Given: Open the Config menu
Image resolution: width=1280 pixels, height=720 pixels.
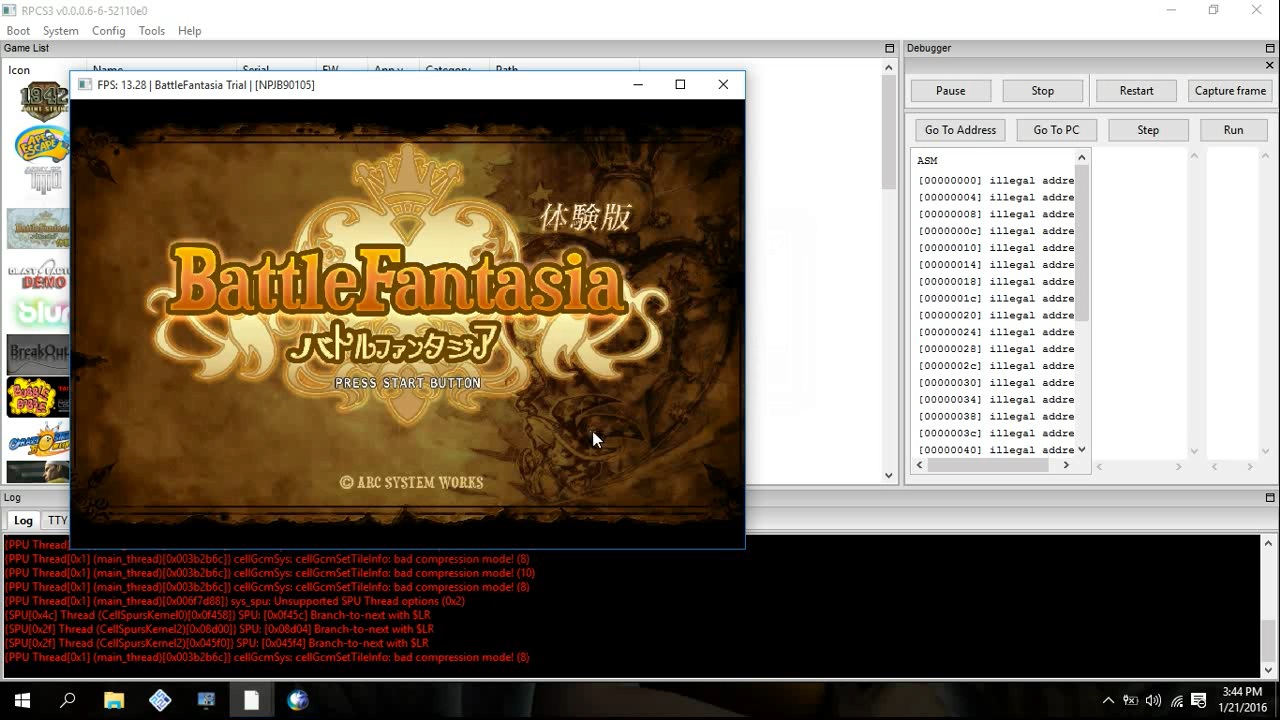Looking at the screenshot, I should 108,31.
